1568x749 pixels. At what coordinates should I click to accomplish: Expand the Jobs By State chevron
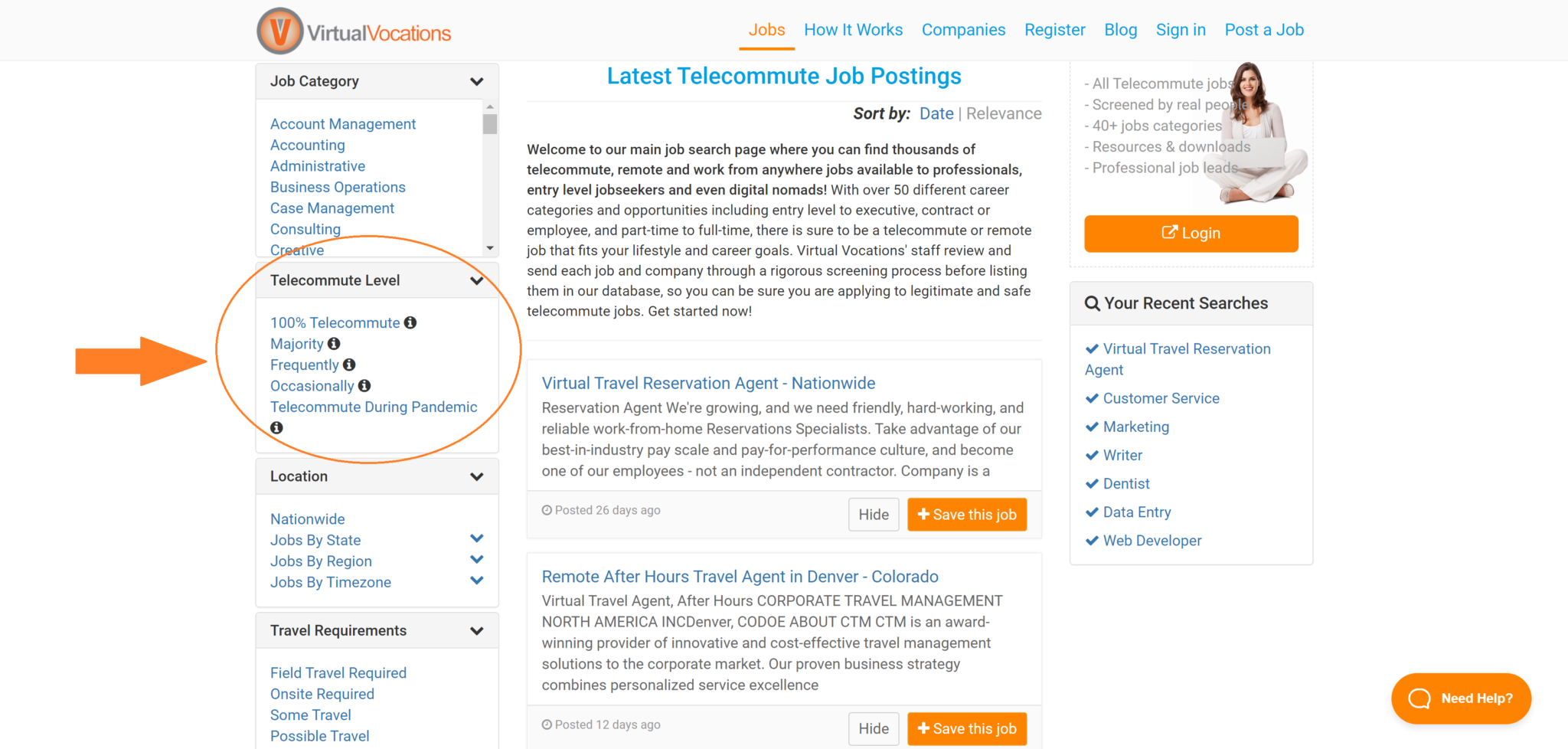[x=477, y=538]
